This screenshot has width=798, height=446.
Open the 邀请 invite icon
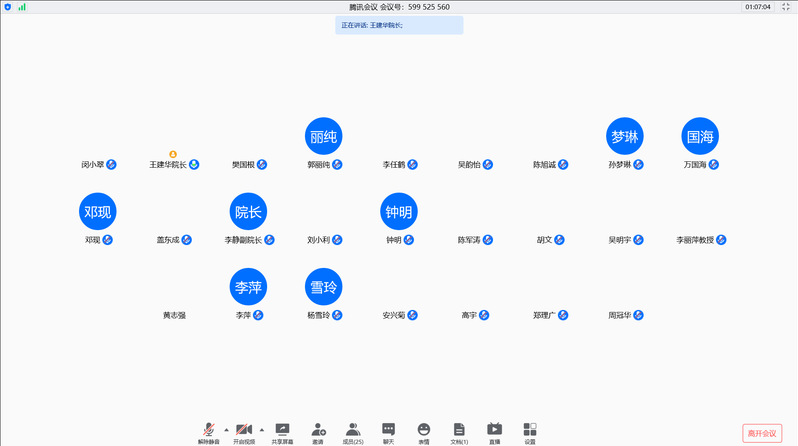[318, 430]
